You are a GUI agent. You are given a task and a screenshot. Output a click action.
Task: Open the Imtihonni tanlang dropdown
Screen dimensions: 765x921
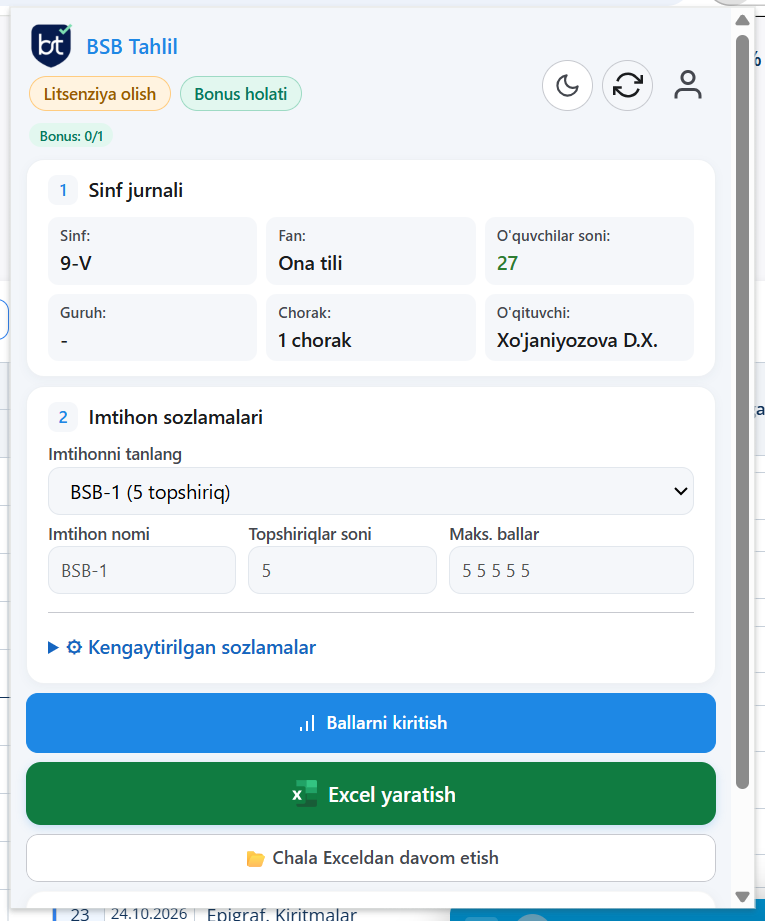[371, 491]
